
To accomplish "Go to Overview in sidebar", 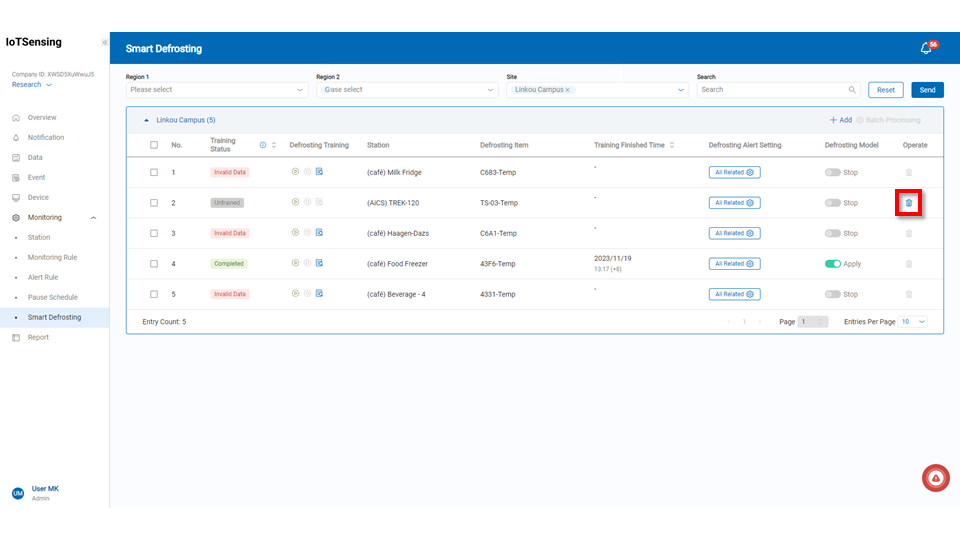I will pos(42,118).
